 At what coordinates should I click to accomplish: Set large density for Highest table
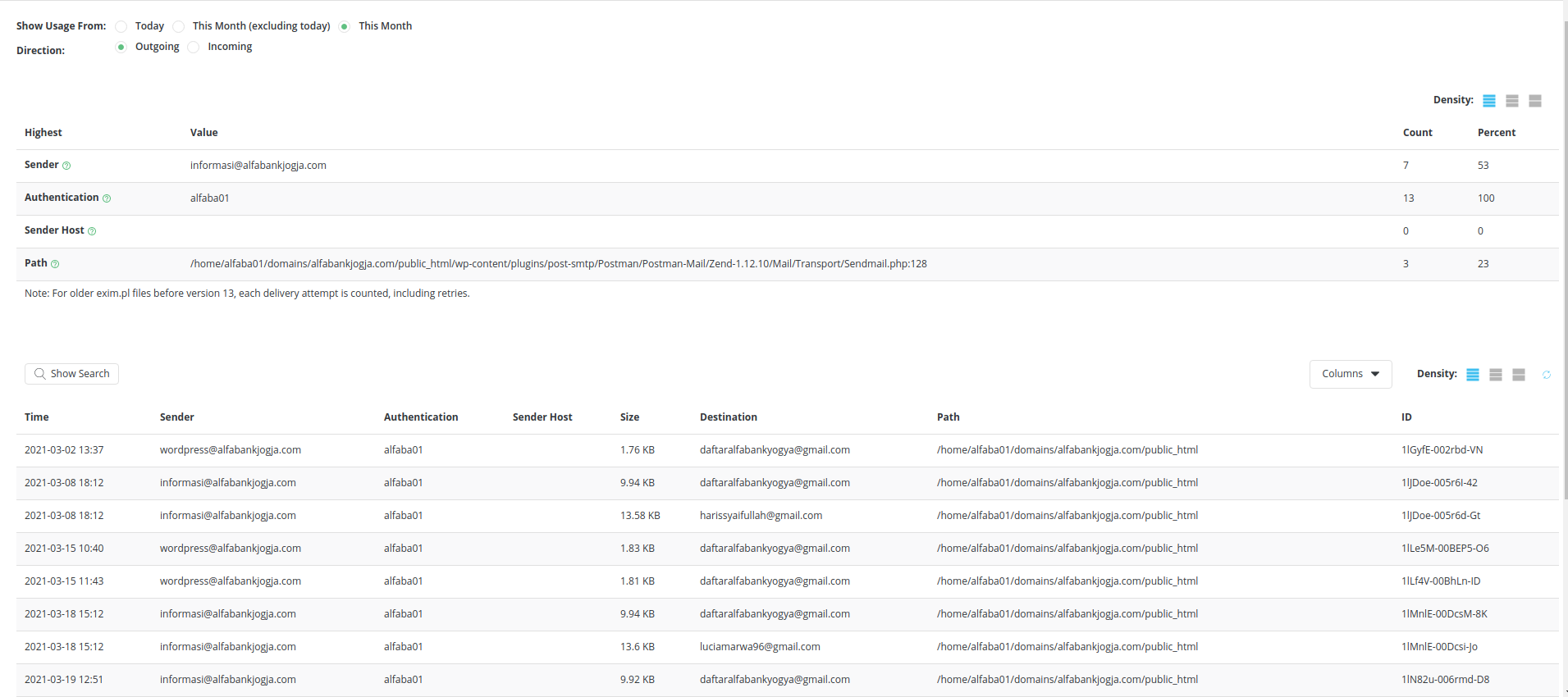pos(1535,101)
